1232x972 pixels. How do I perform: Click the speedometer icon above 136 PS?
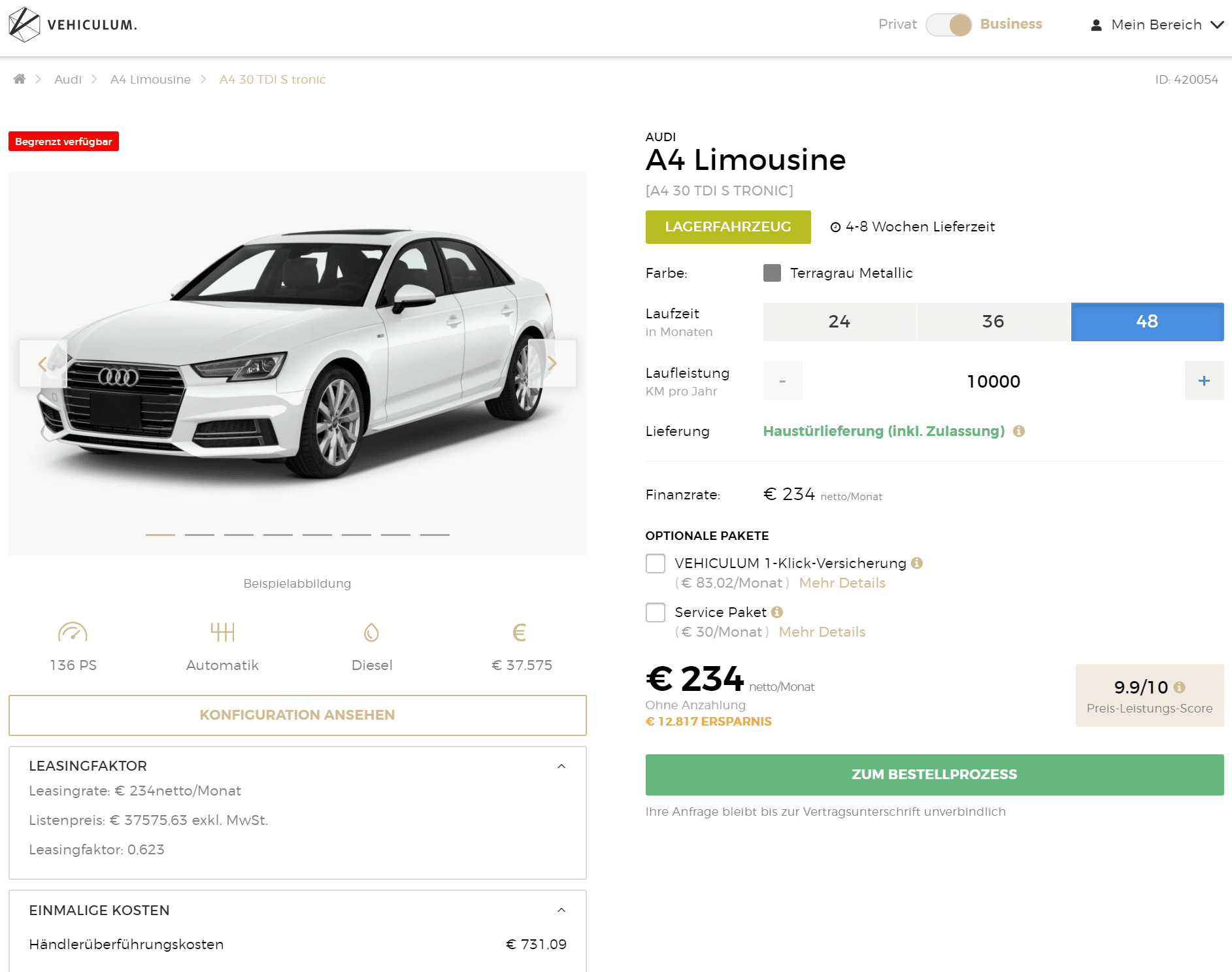[73, 632]
